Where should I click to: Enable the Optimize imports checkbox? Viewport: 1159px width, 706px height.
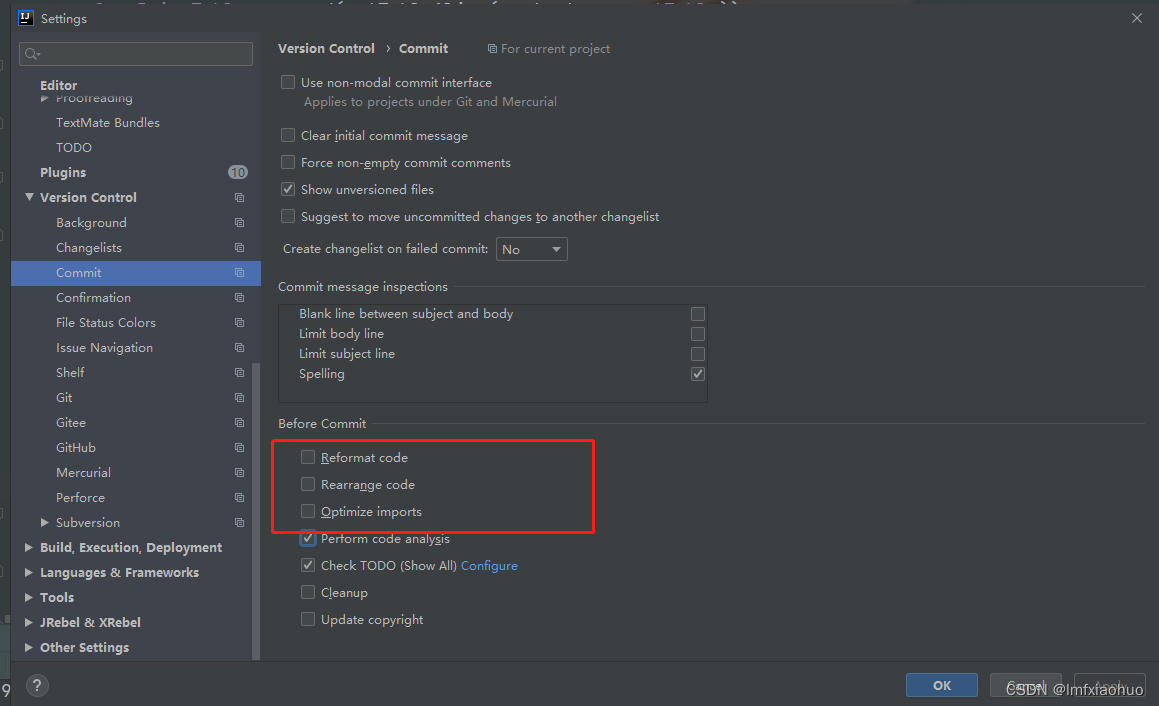(x=308, y=511)
